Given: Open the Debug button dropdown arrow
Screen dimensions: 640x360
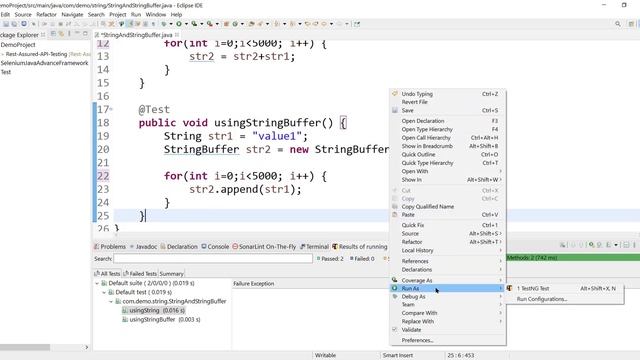Looking at the screenshot, I should tap(171, 24).
